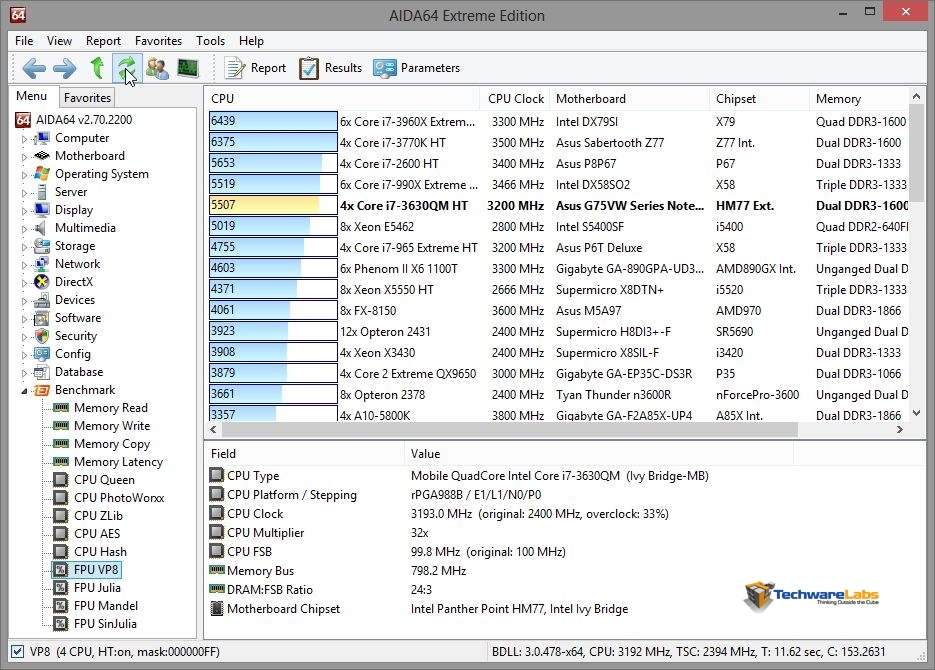Image resolution: width=935 pixels, height=670 pixels.
Task: Select the Software tree icon
Action: [x=42, y=318]
